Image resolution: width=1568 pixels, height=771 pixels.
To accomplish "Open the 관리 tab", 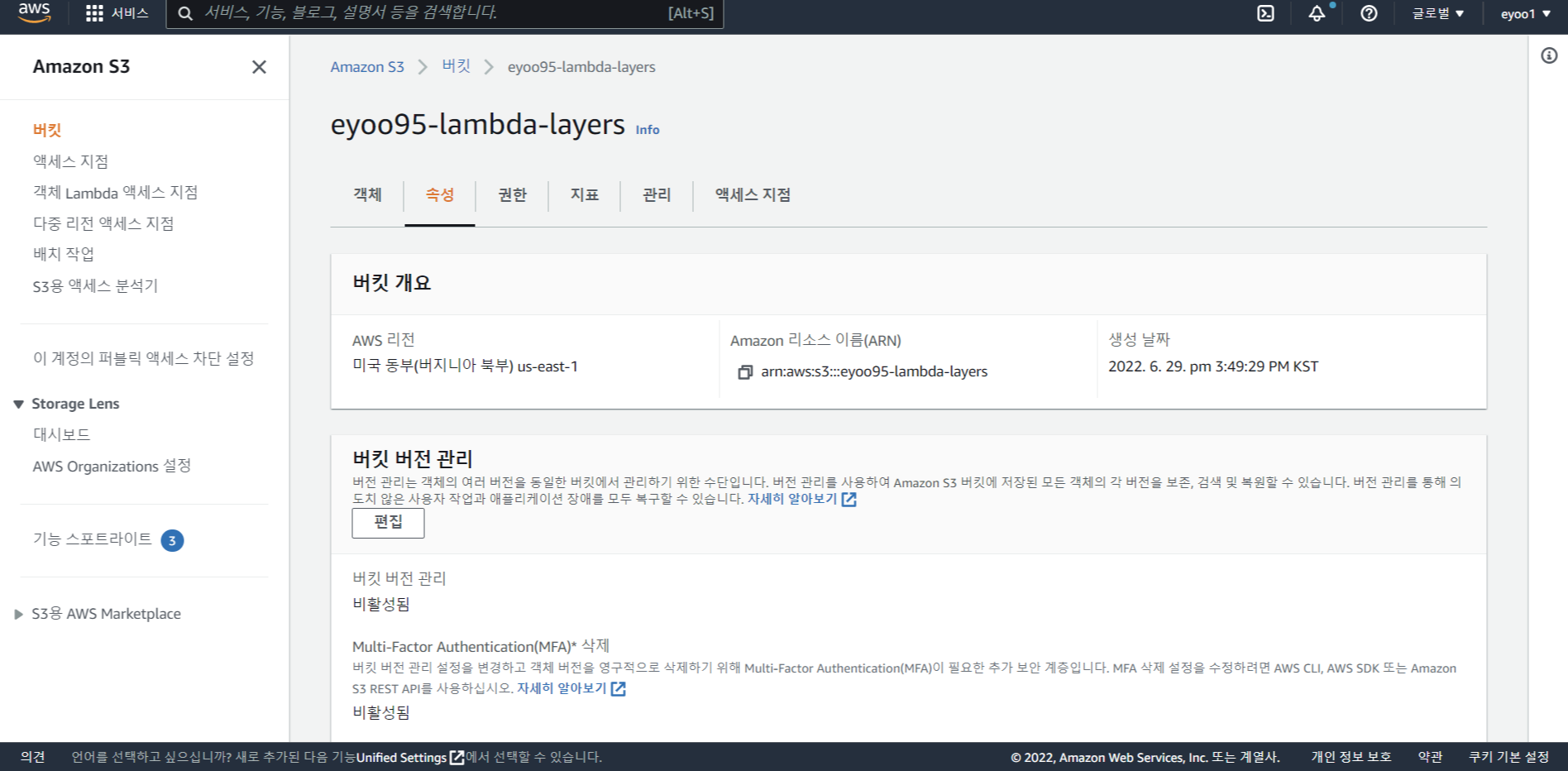I will (657, 194).
